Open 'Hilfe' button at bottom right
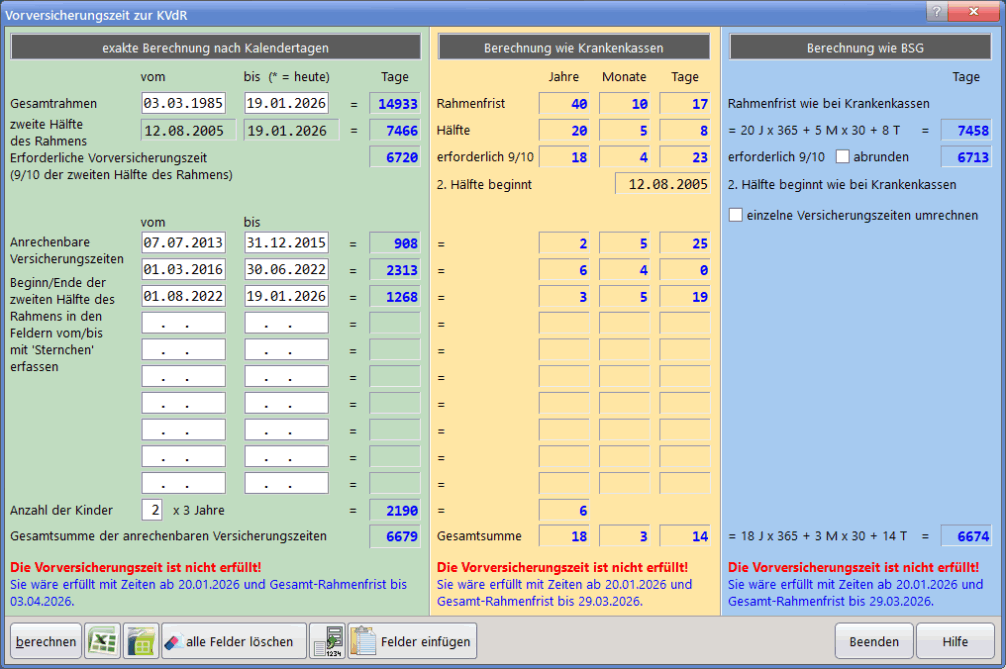 [955, 641]
